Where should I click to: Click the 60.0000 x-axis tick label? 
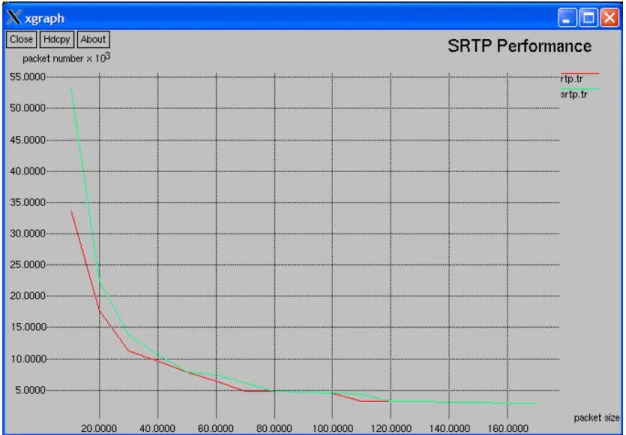(216, 429)
